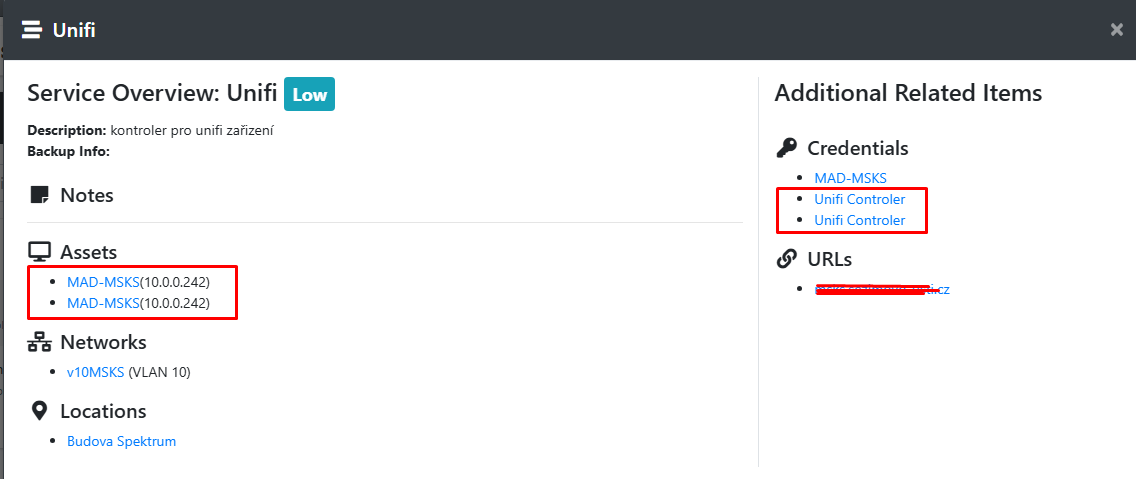Open the second Unifi Controler credential

pyautogui.click(x=860, y=220)
